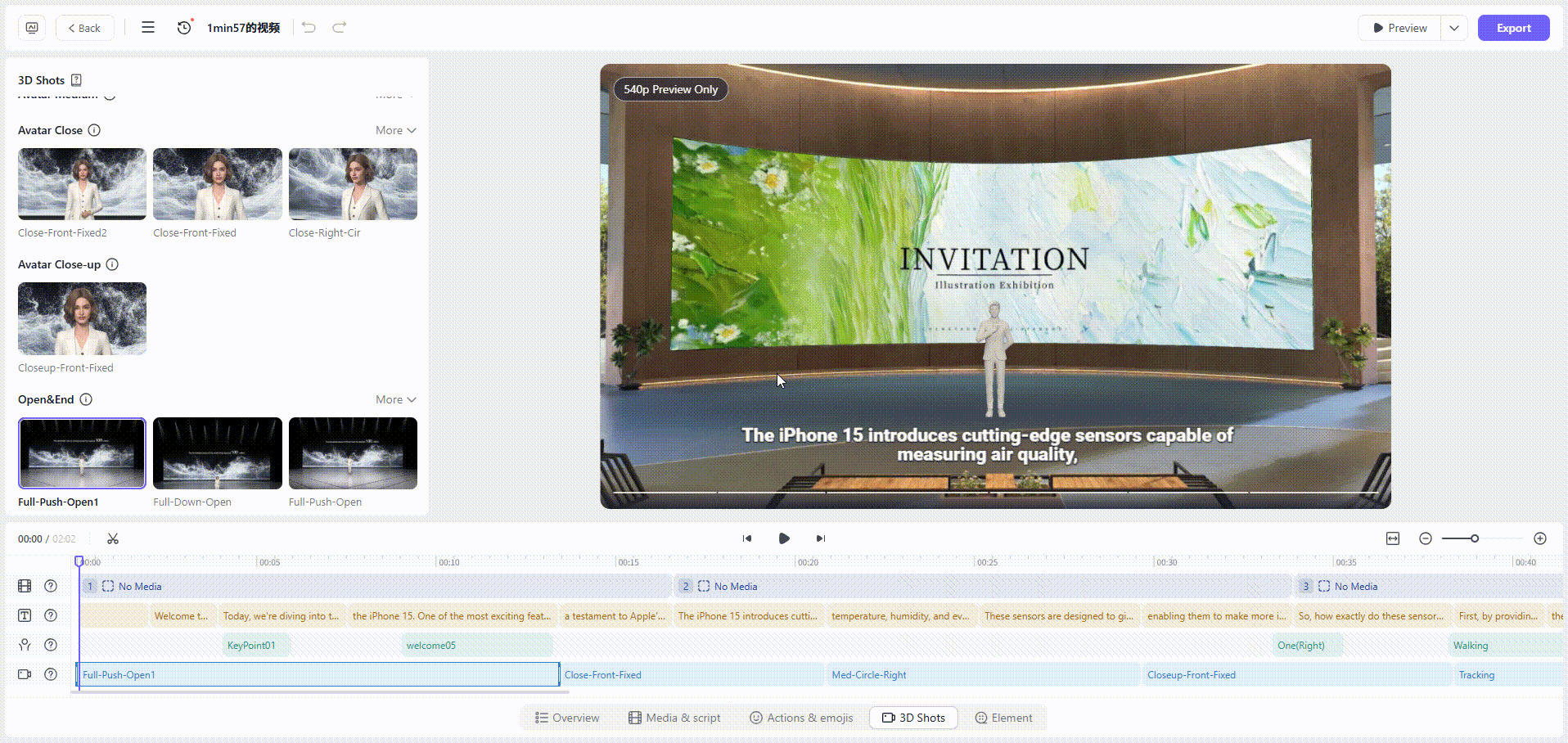
Task: Click the scissors split tool icon
Action: click(113, 538)
